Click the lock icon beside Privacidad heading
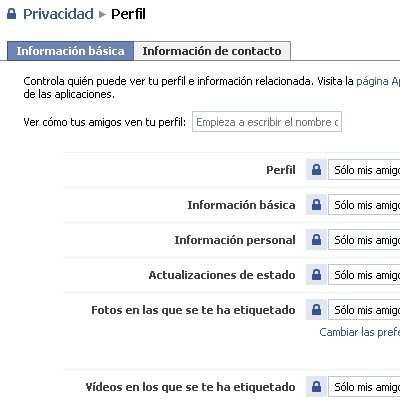 pos(12,14)
